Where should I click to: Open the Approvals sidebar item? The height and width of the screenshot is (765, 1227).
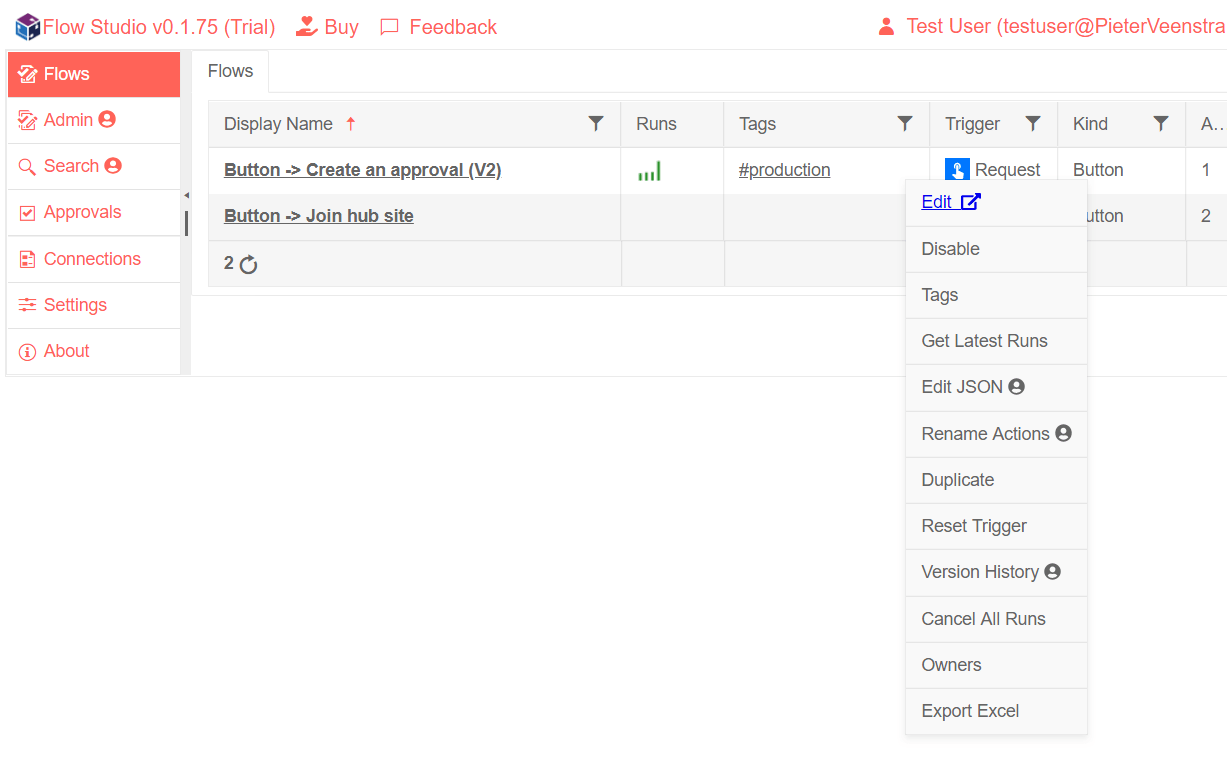[94, 212]
